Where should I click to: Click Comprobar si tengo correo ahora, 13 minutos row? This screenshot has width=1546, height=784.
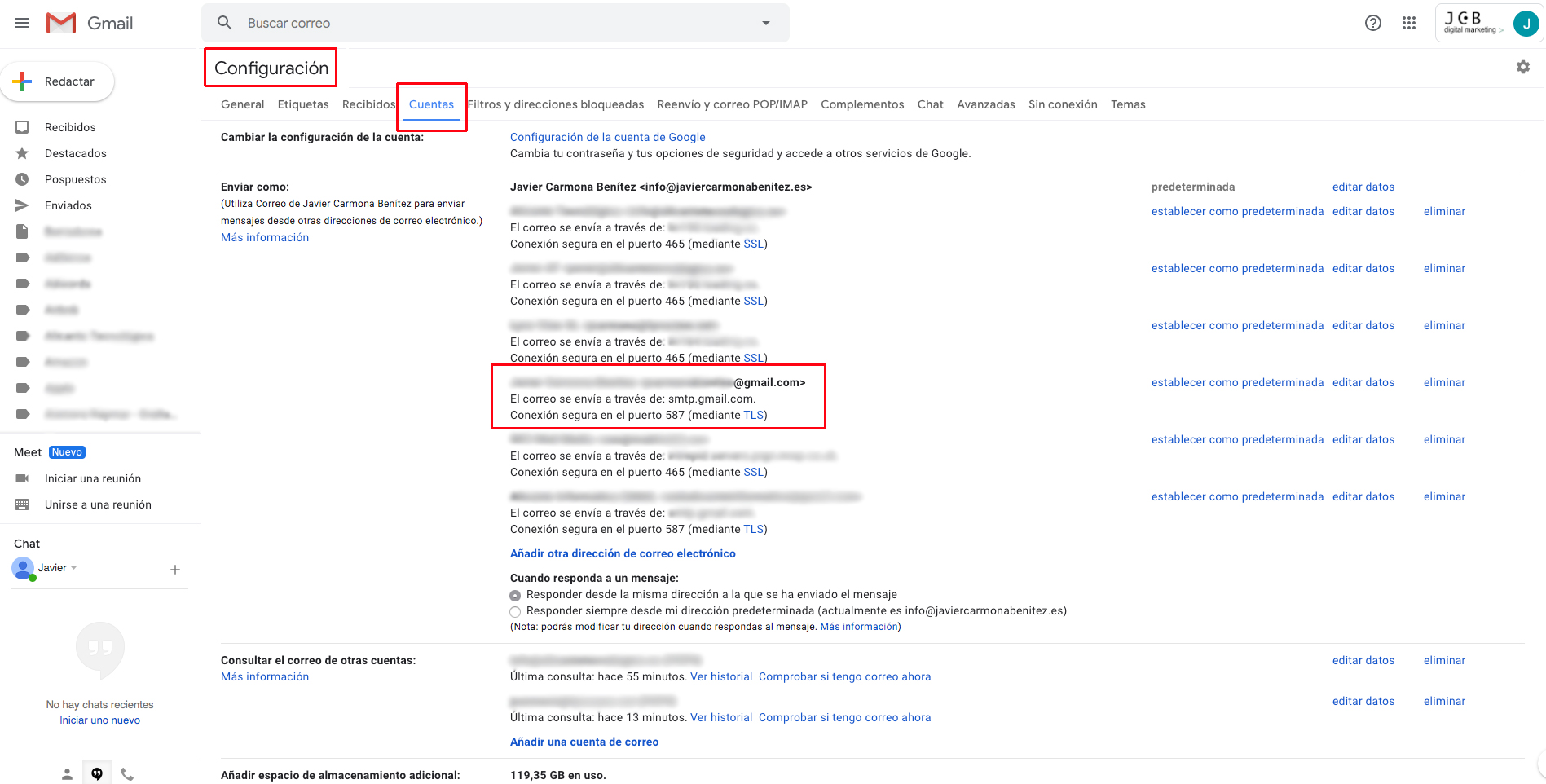[x=844, y=717]
